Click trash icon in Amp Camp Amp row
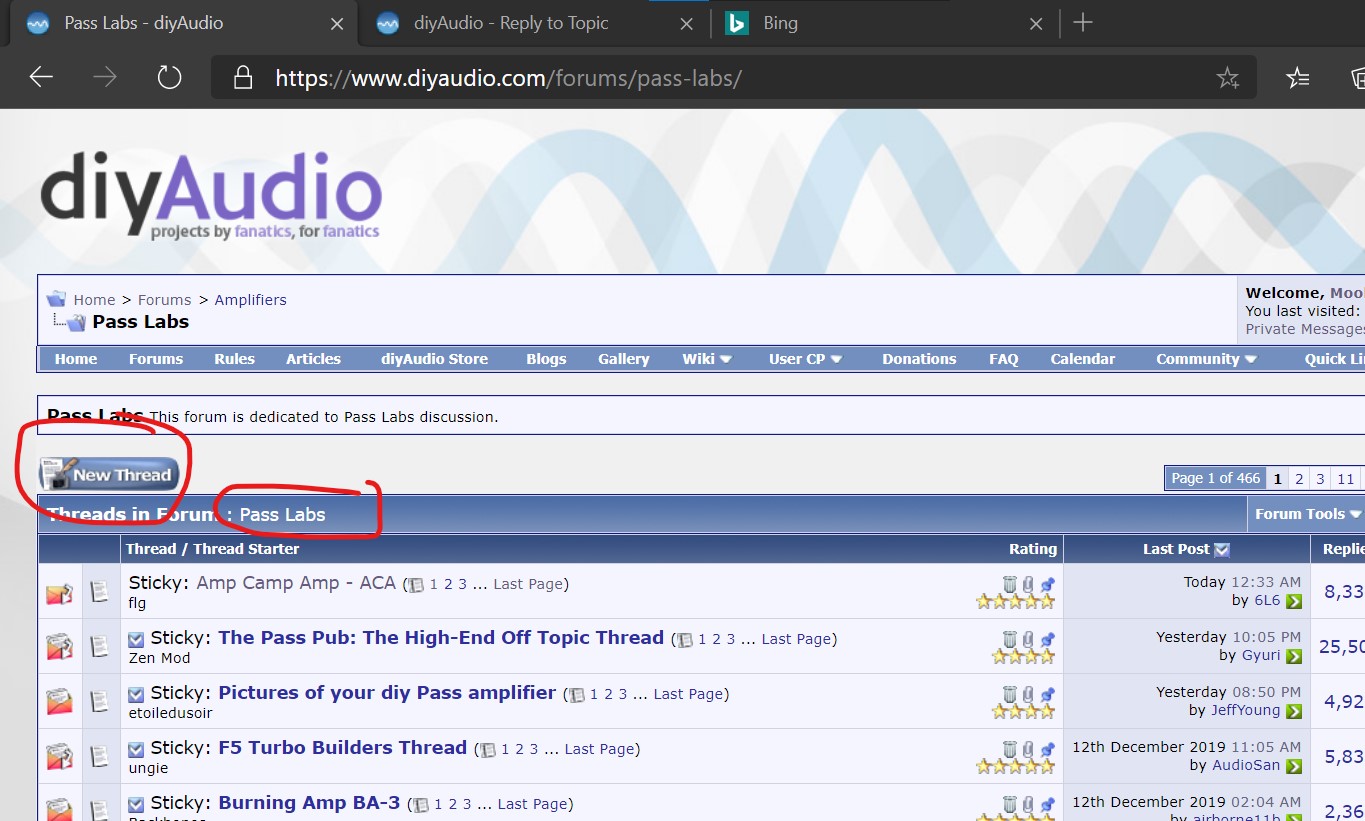The width and height of the screenshot is (1365, 821). (x=1010, y=584)
